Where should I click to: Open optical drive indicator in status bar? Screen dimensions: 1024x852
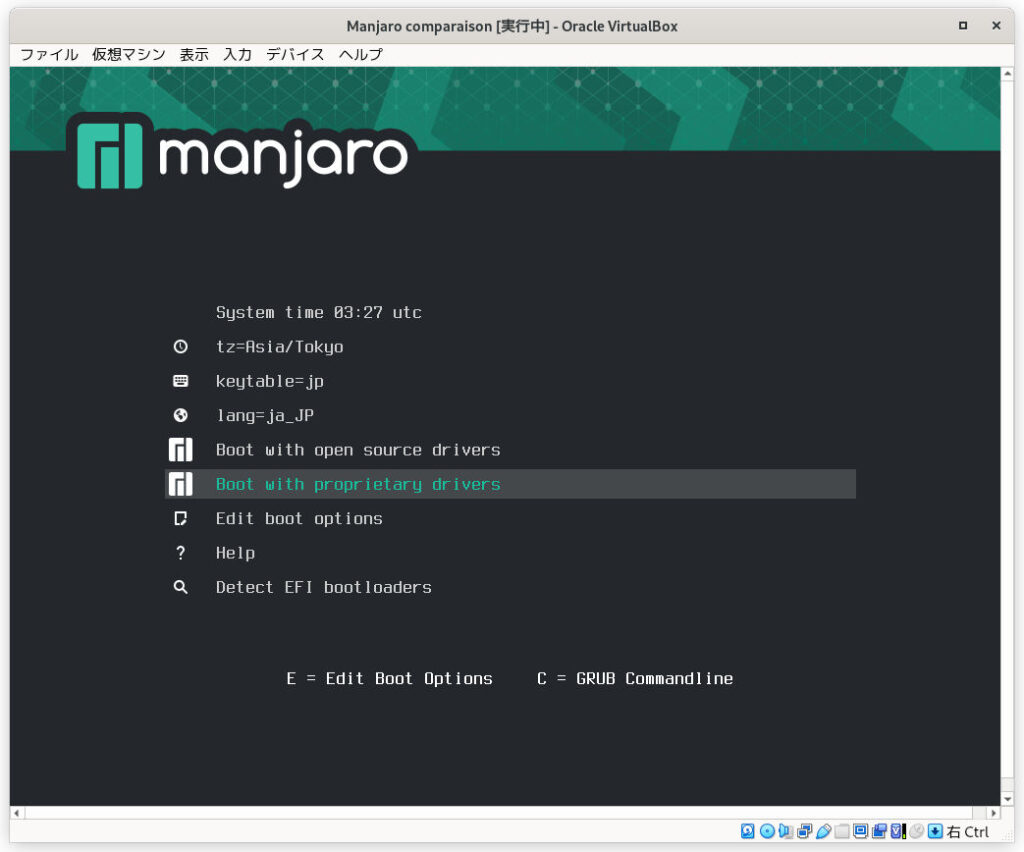[767, 831]
